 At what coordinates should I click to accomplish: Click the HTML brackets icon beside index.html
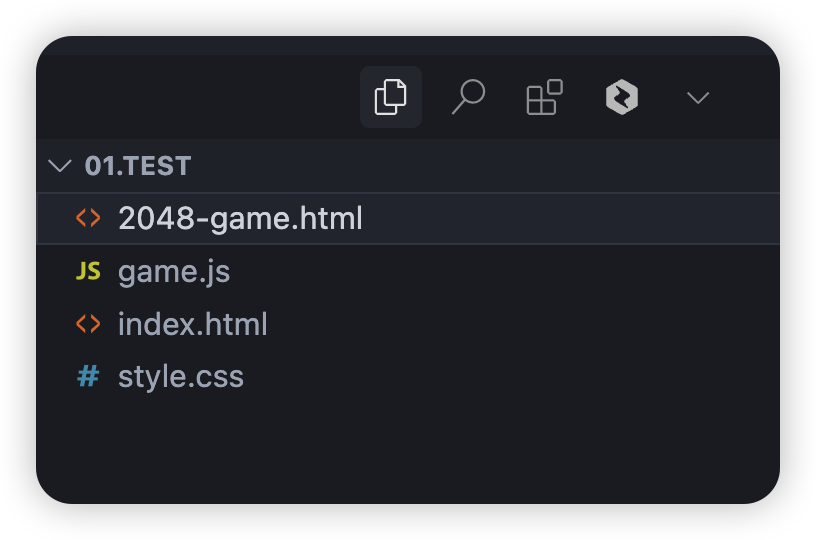click(88, 324)
